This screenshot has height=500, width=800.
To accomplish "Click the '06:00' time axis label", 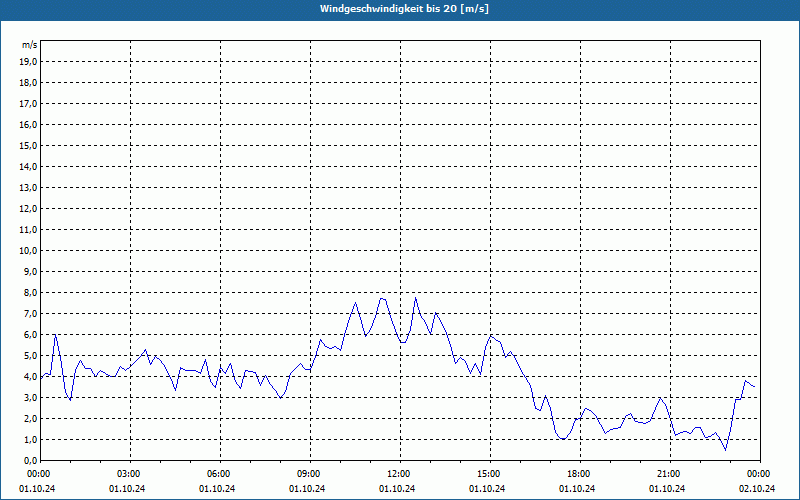I will pos(220,474).
